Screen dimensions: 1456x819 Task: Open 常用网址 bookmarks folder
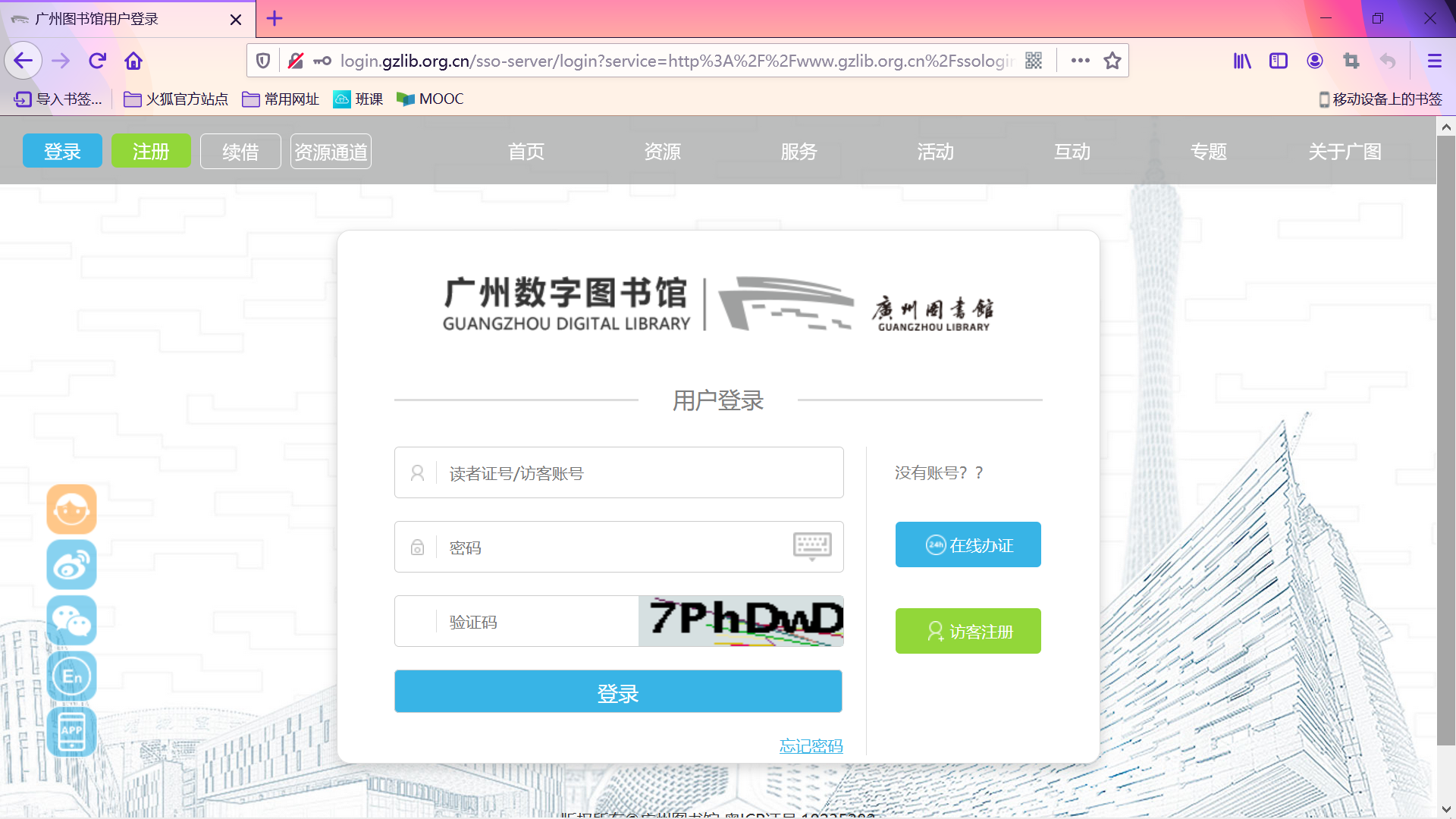[x=281, y=99]
